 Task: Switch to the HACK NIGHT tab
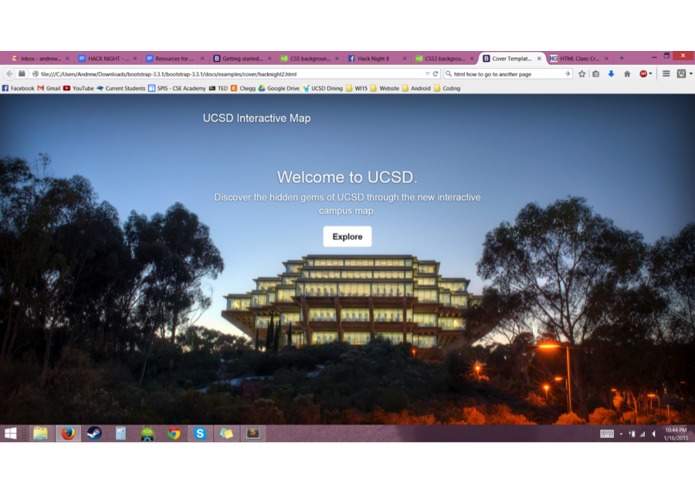(108, 58)
